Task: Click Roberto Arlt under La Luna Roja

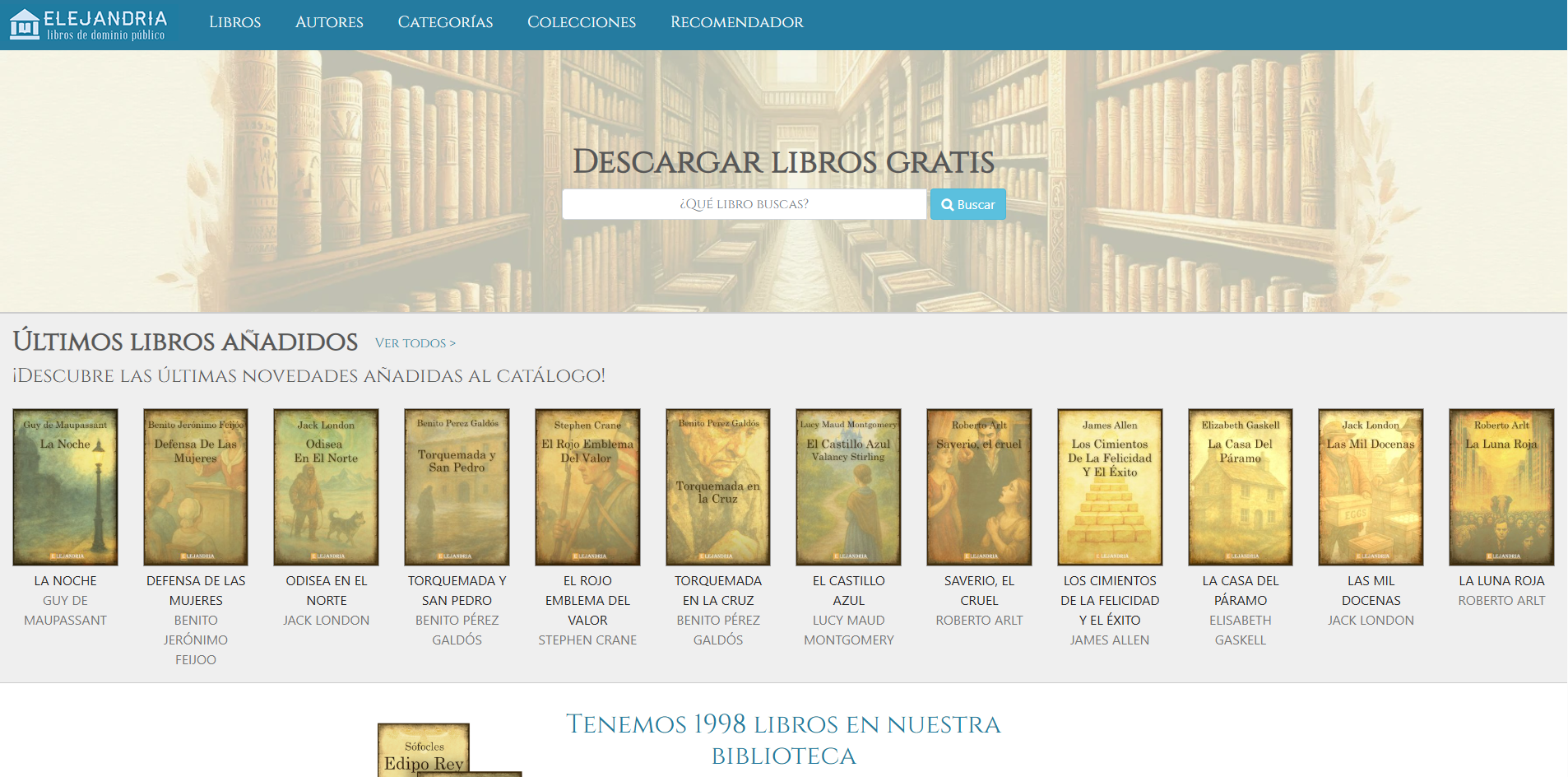Action: 1501,601
